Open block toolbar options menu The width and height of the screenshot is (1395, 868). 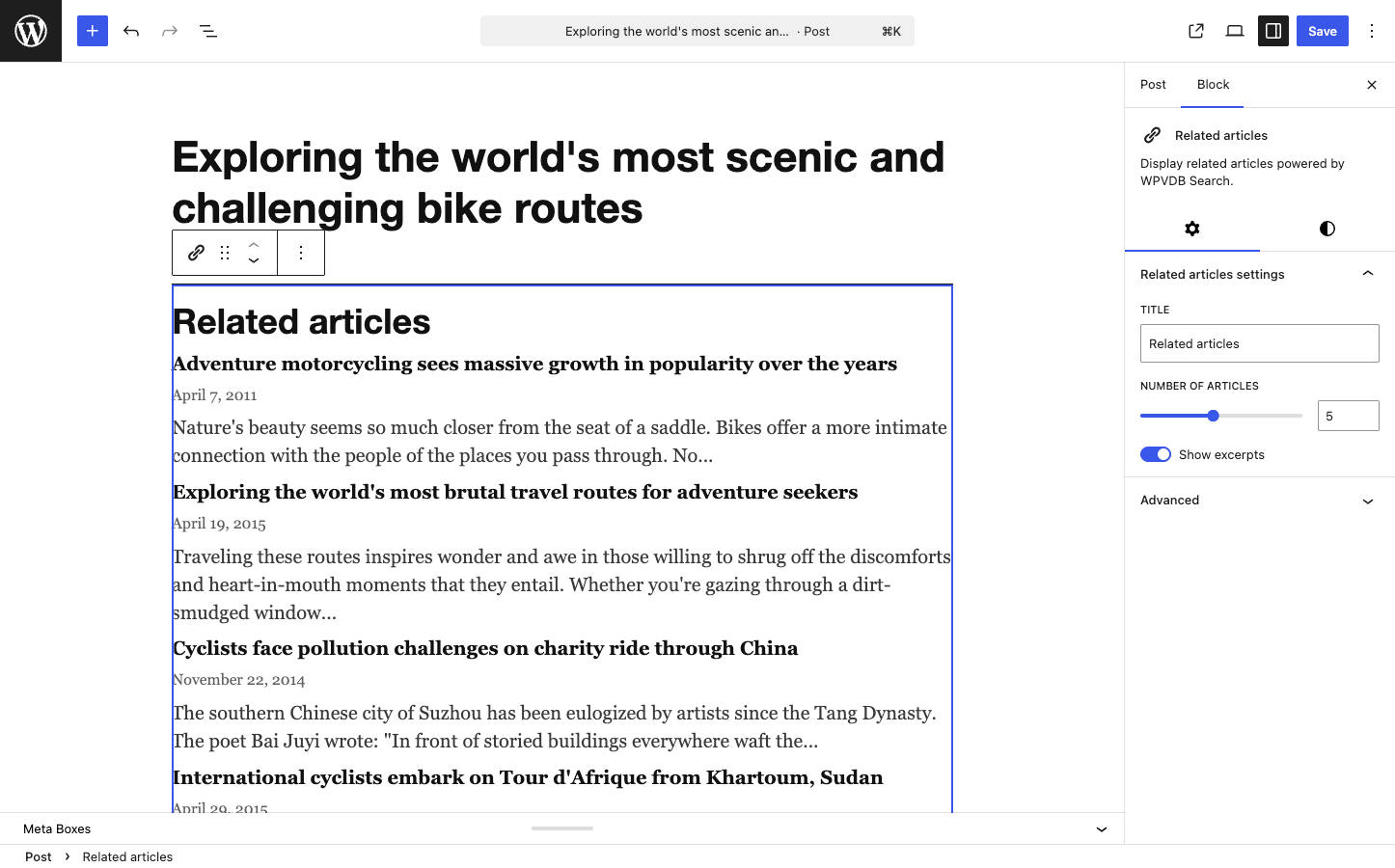click(301, 253)
